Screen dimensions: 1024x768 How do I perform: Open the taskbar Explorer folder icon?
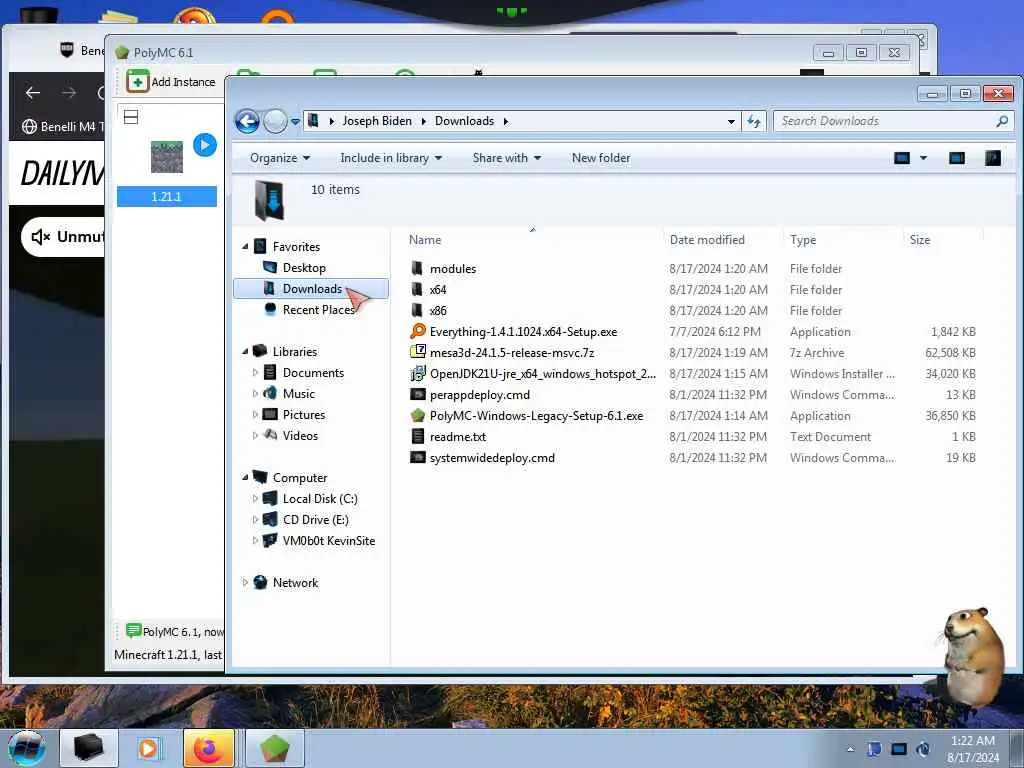(x=89, y=748)
